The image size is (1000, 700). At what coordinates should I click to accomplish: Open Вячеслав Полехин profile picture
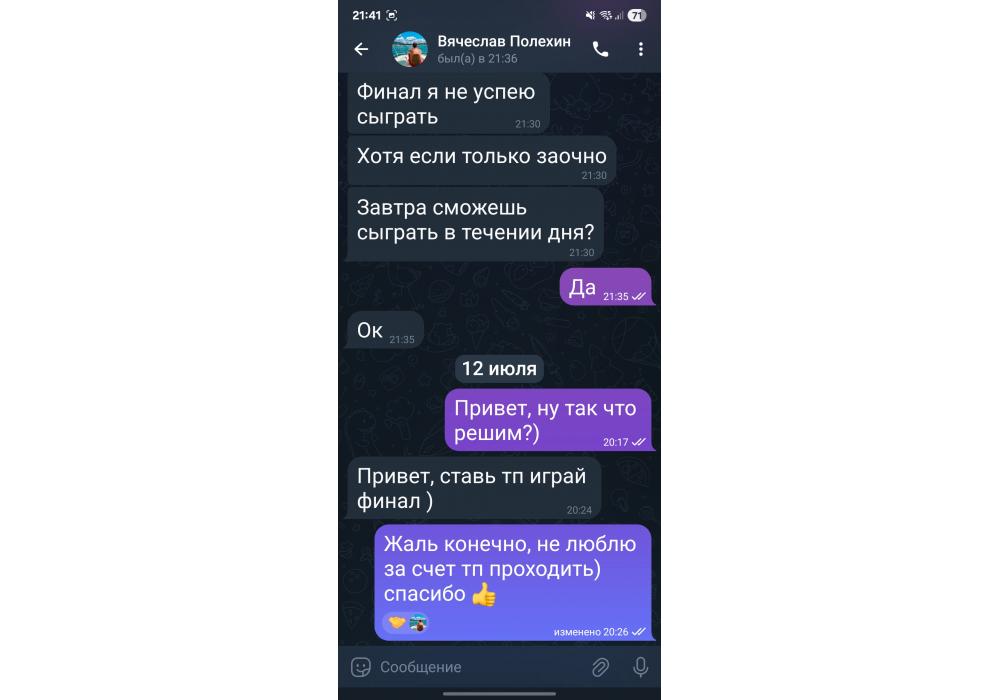point(409,49)
